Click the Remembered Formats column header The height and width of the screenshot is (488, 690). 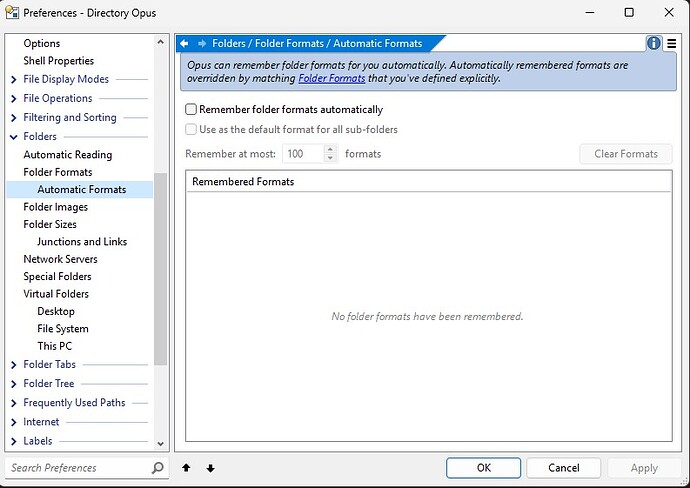tap(429, 182)
